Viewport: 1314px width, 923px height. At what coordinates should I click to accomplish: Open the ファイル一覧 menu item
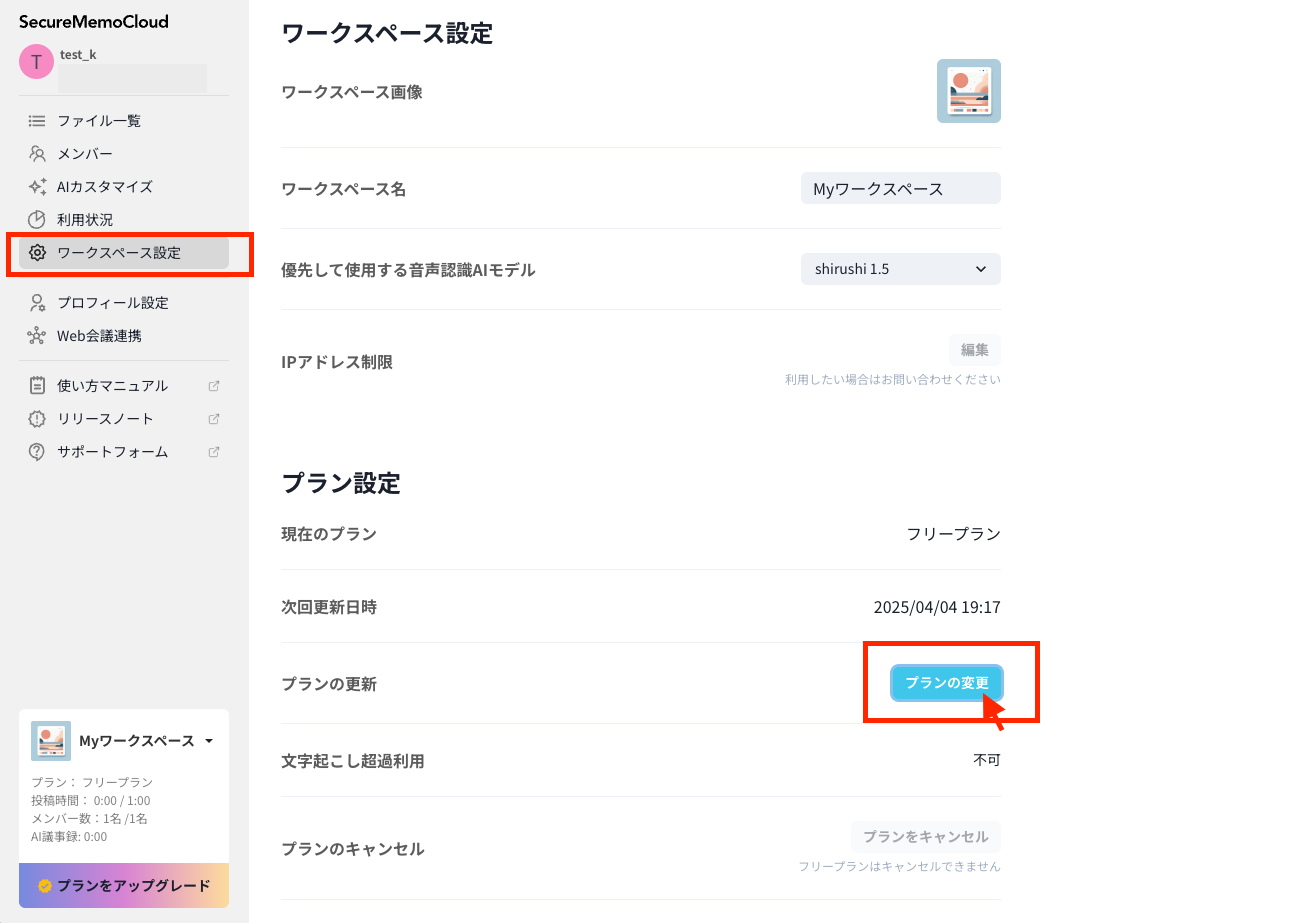(99, 121)
